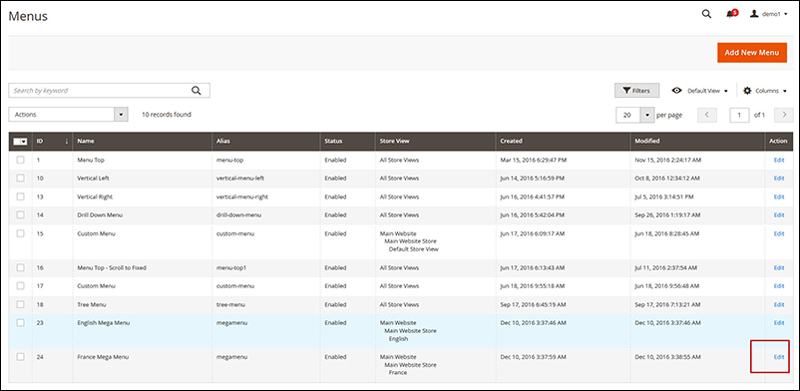
Task: Sort by the Created column header
Action: [563, 141]
